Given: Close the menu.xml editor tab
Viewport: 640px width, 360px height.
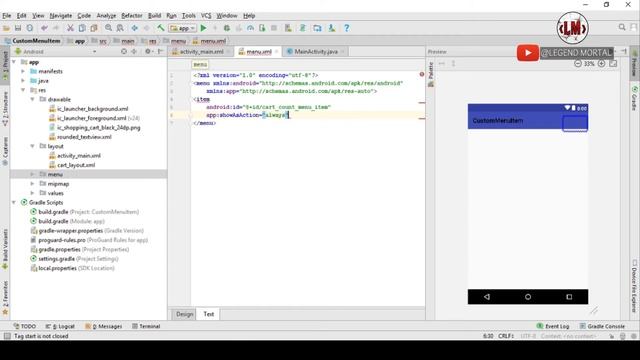Looking at the screenshot, I should pyautogui.click(x=277, y=52).
